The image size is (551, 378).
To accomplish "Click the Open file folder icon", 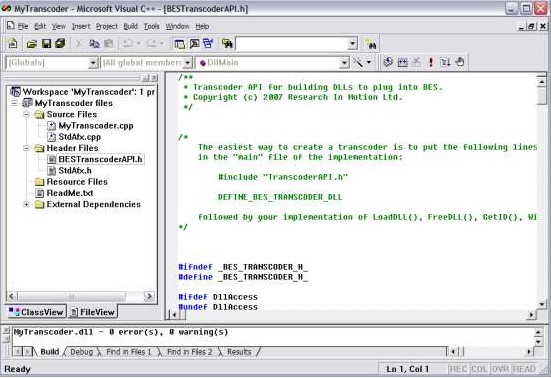I will (x=32, y=44).
